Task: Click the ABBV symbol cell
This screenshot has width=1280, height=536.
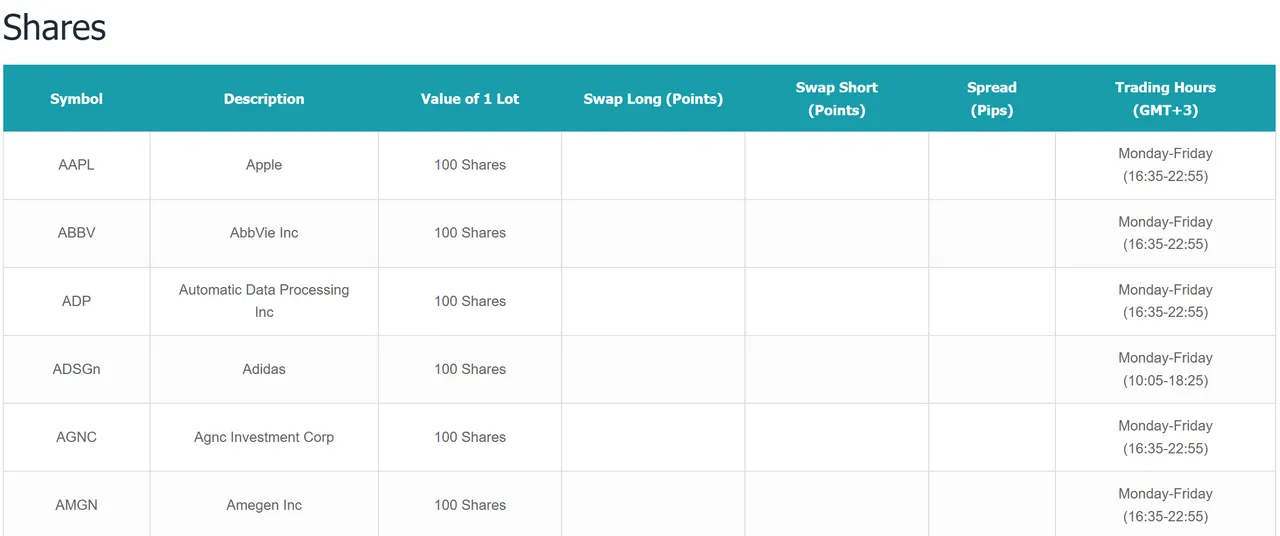Action: click(76, 233)
